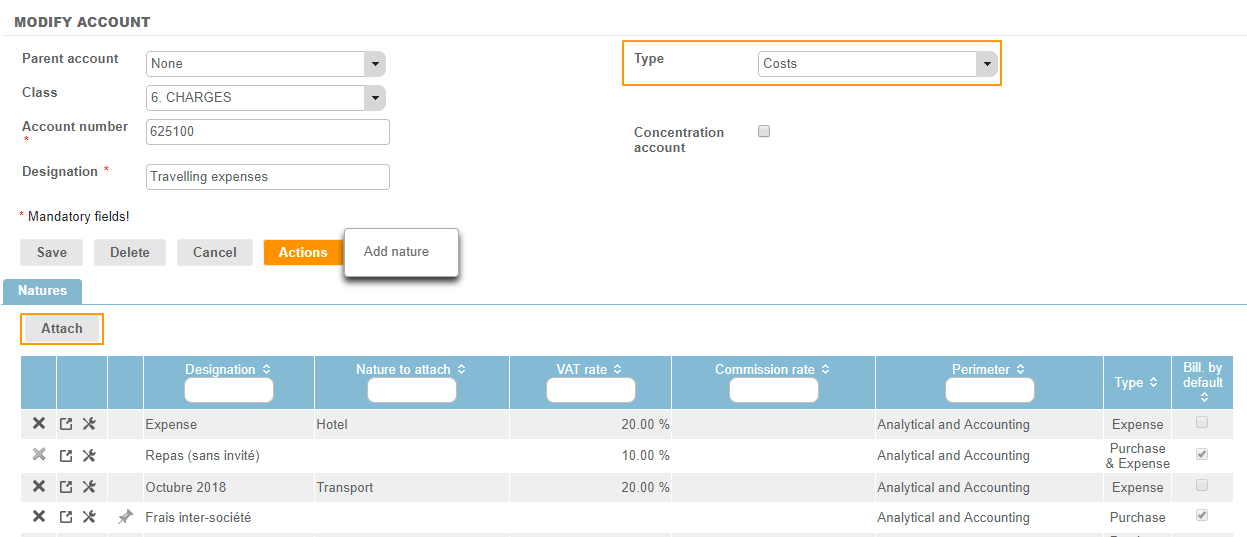Image resolution: width=1247 pixels, height=537 pixels.
Task: Click pin icon beside Frais inter-société
Action: [x=125, y=517]
